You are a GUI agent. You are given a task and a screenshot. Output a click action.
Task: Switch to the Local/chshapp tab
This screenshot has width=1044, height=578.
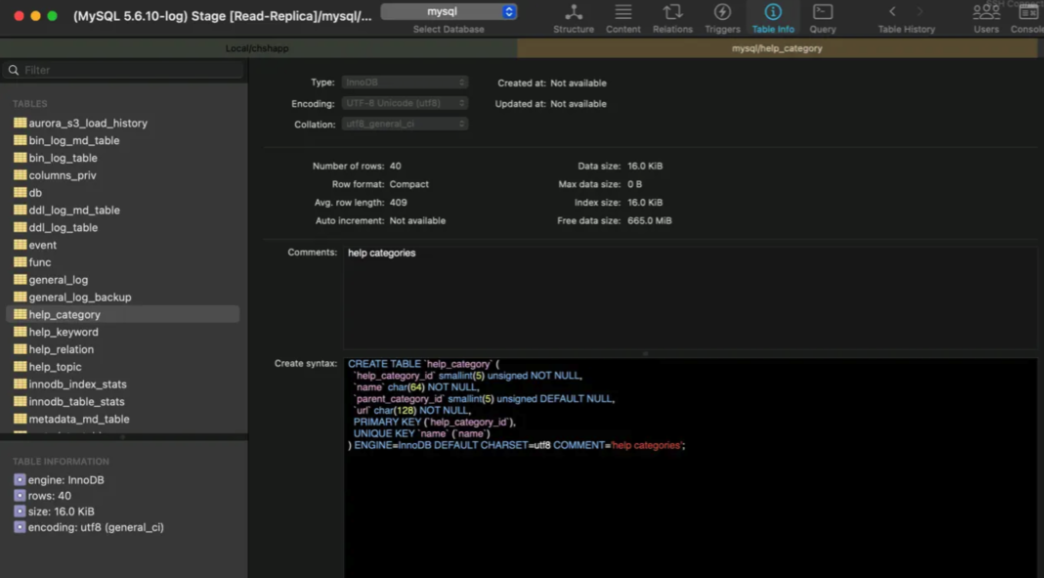(x=258, y=48)
